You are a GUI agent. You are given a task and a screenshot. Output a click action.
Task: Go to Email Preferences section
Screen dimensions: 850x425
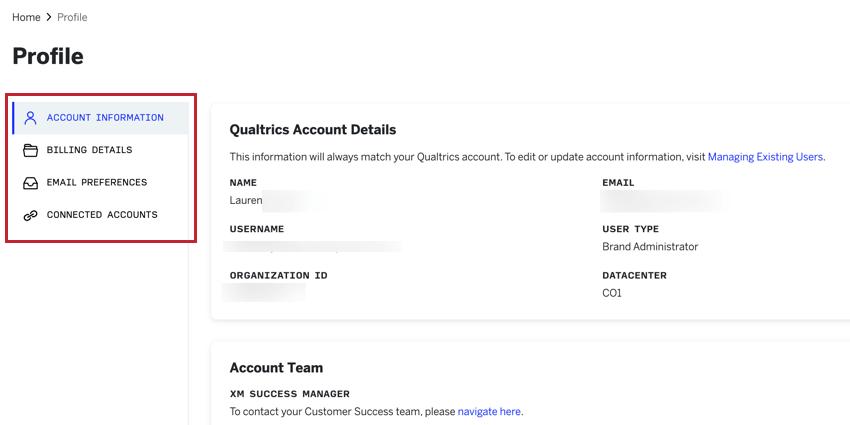100,183
